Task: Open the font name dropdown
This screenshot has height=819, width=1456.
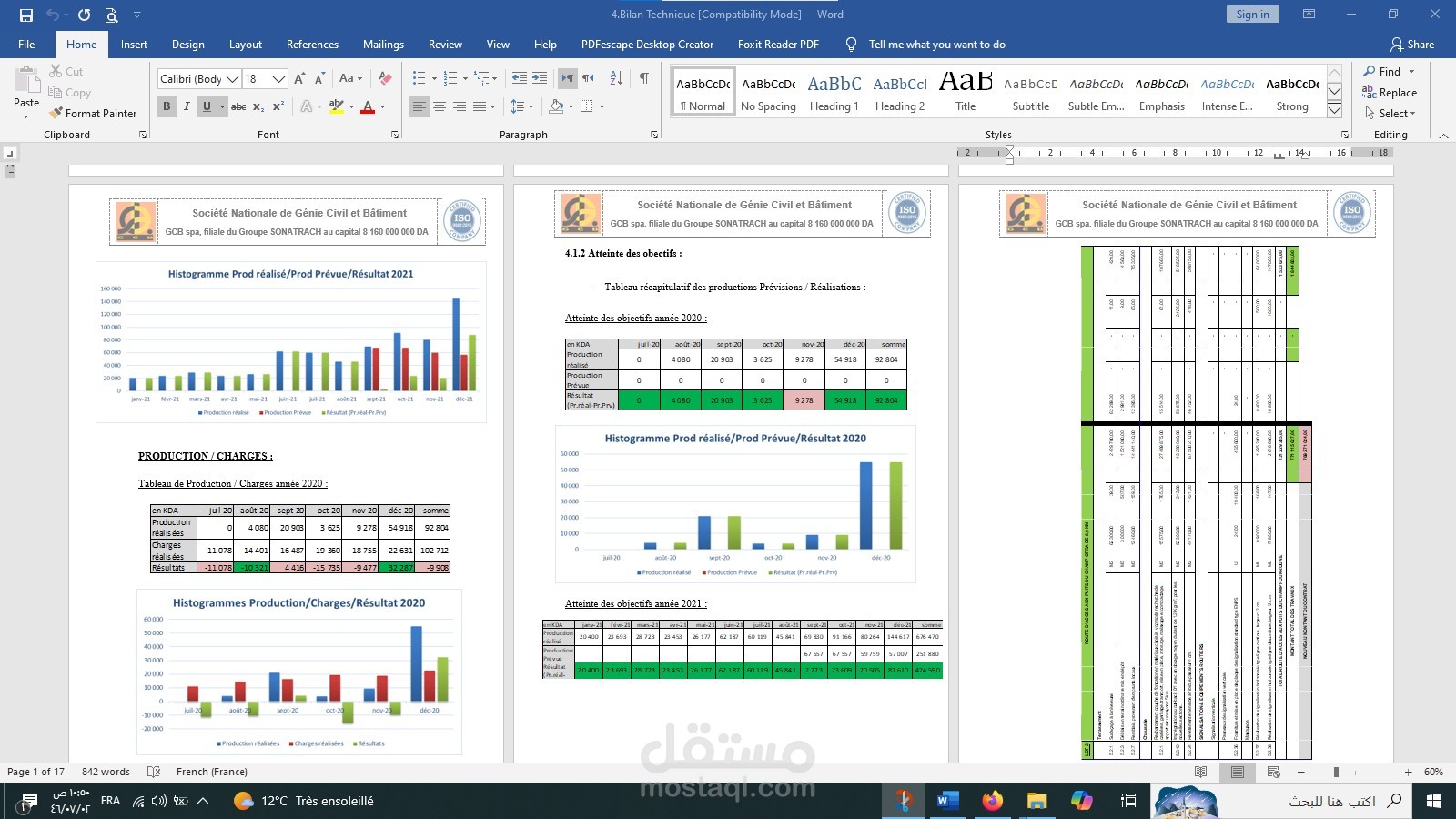Action: pos(233,79)
